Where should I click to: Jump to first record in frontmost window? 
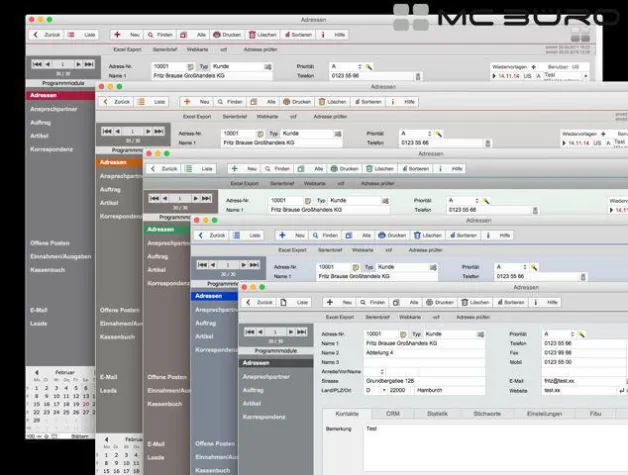coord(249,333)
